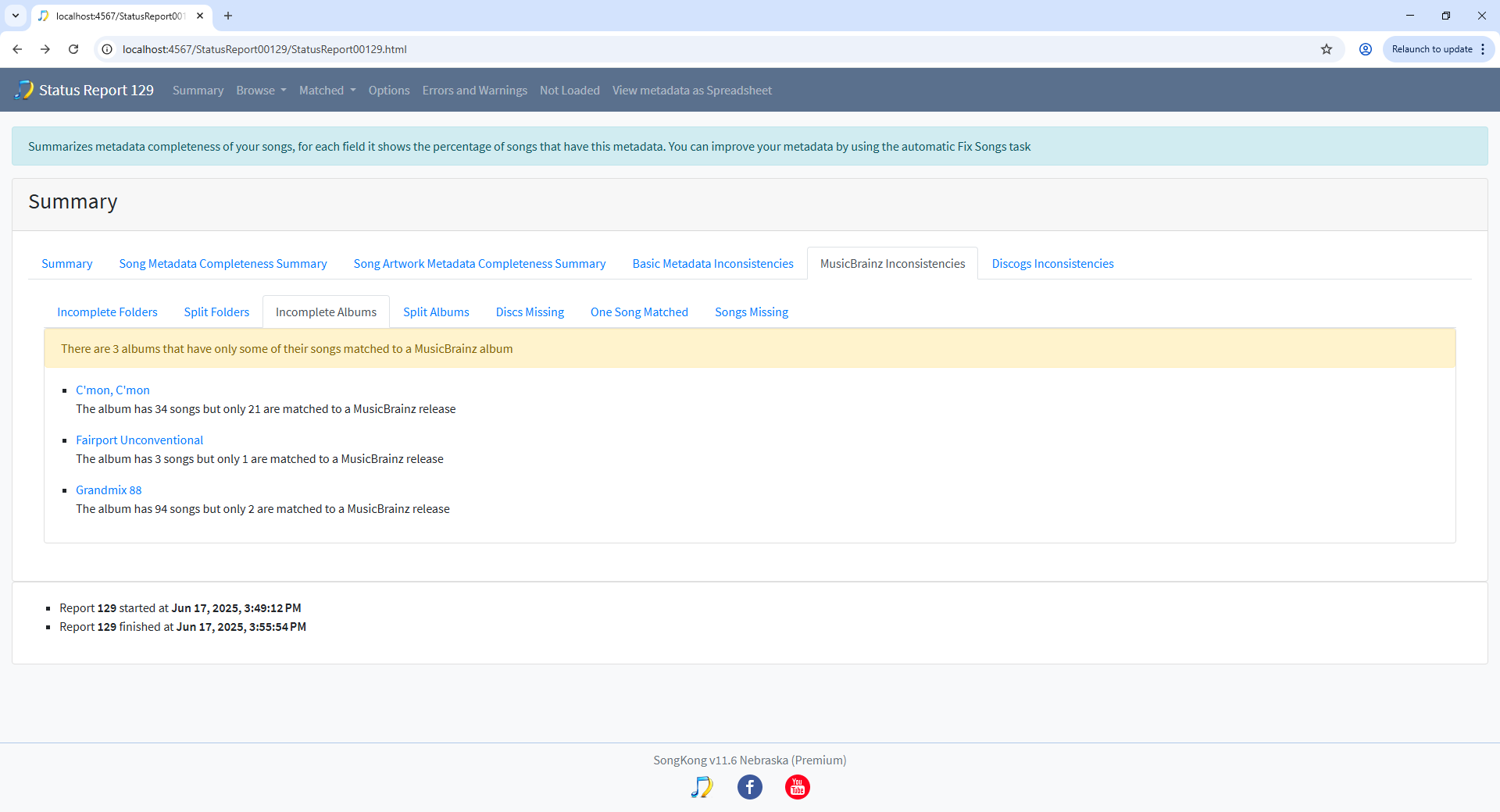Switch to the Summary tab
This screenshot has height=812, width=1500.
point(67,264)
